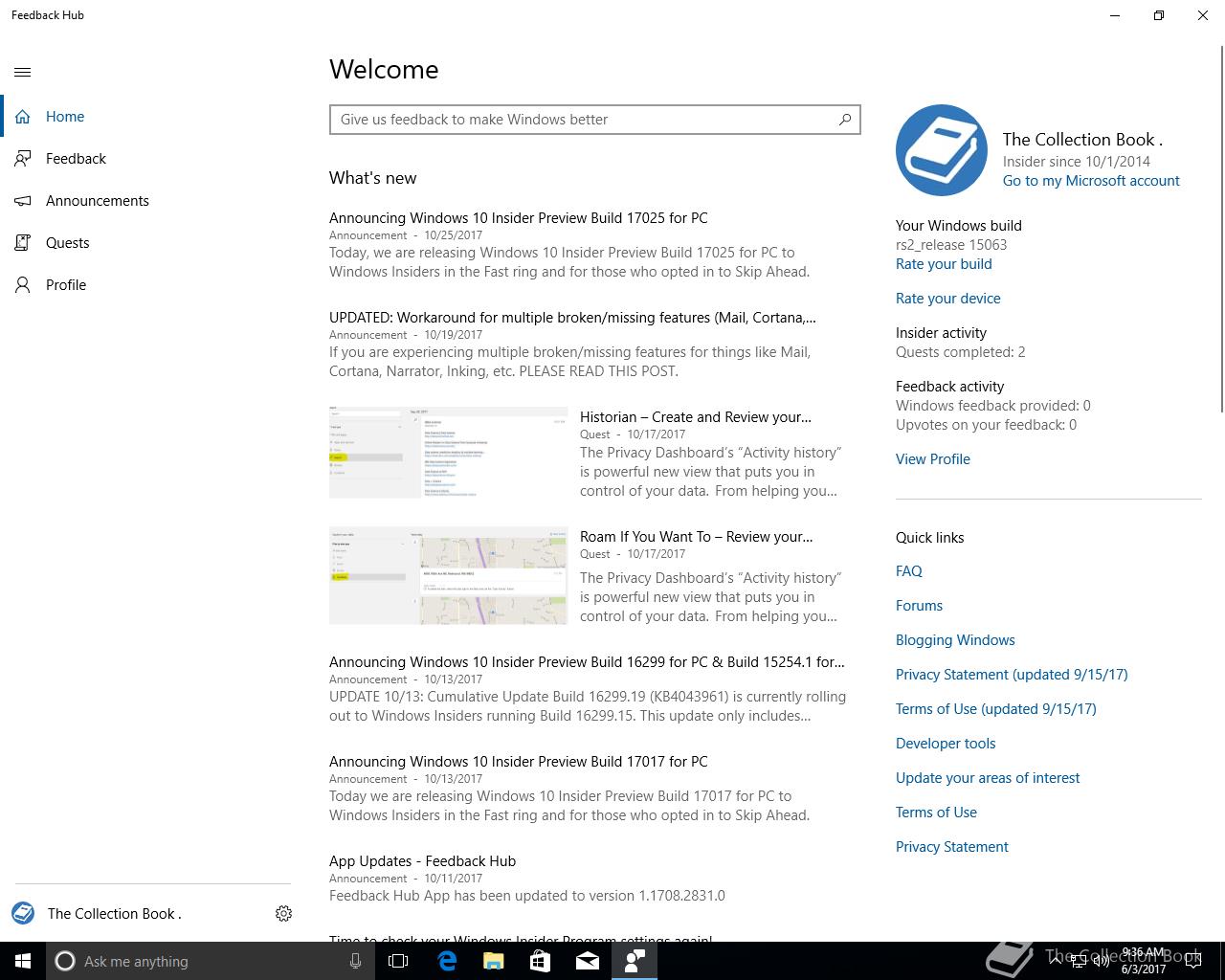Open settings via the gear icon
Image resolution: width=1225 pixels, height=980 pixels.
(x=283, y=914)
